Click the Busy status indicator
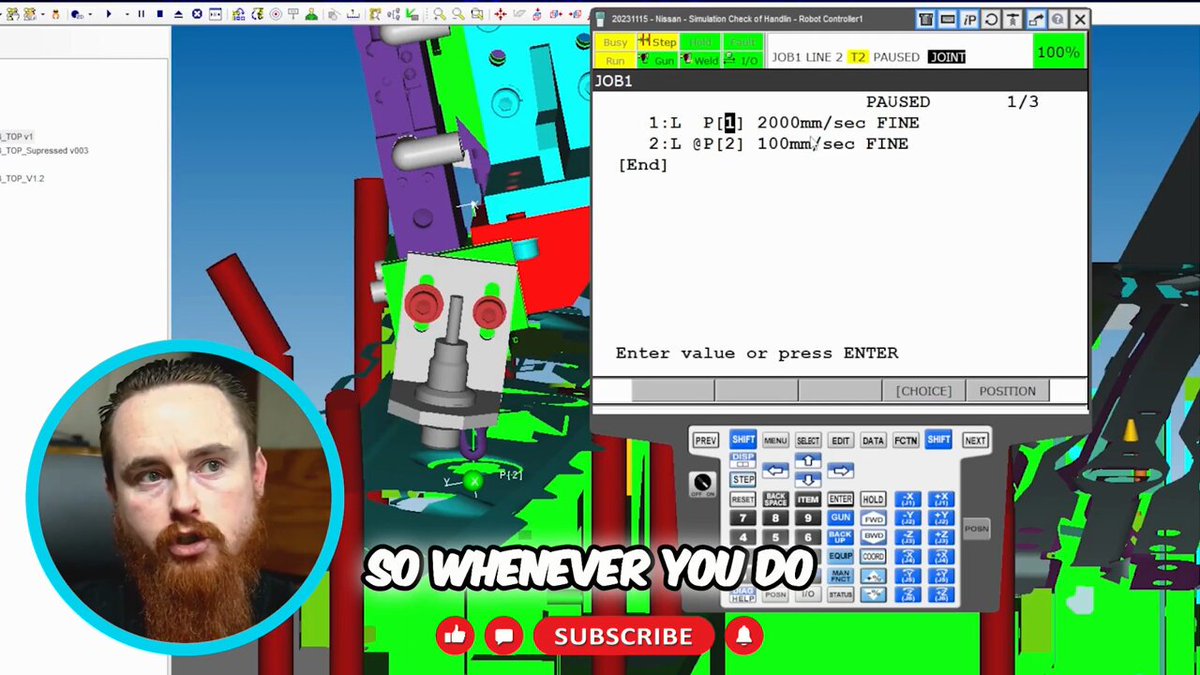1200x675 pixels. coord(615,42)
